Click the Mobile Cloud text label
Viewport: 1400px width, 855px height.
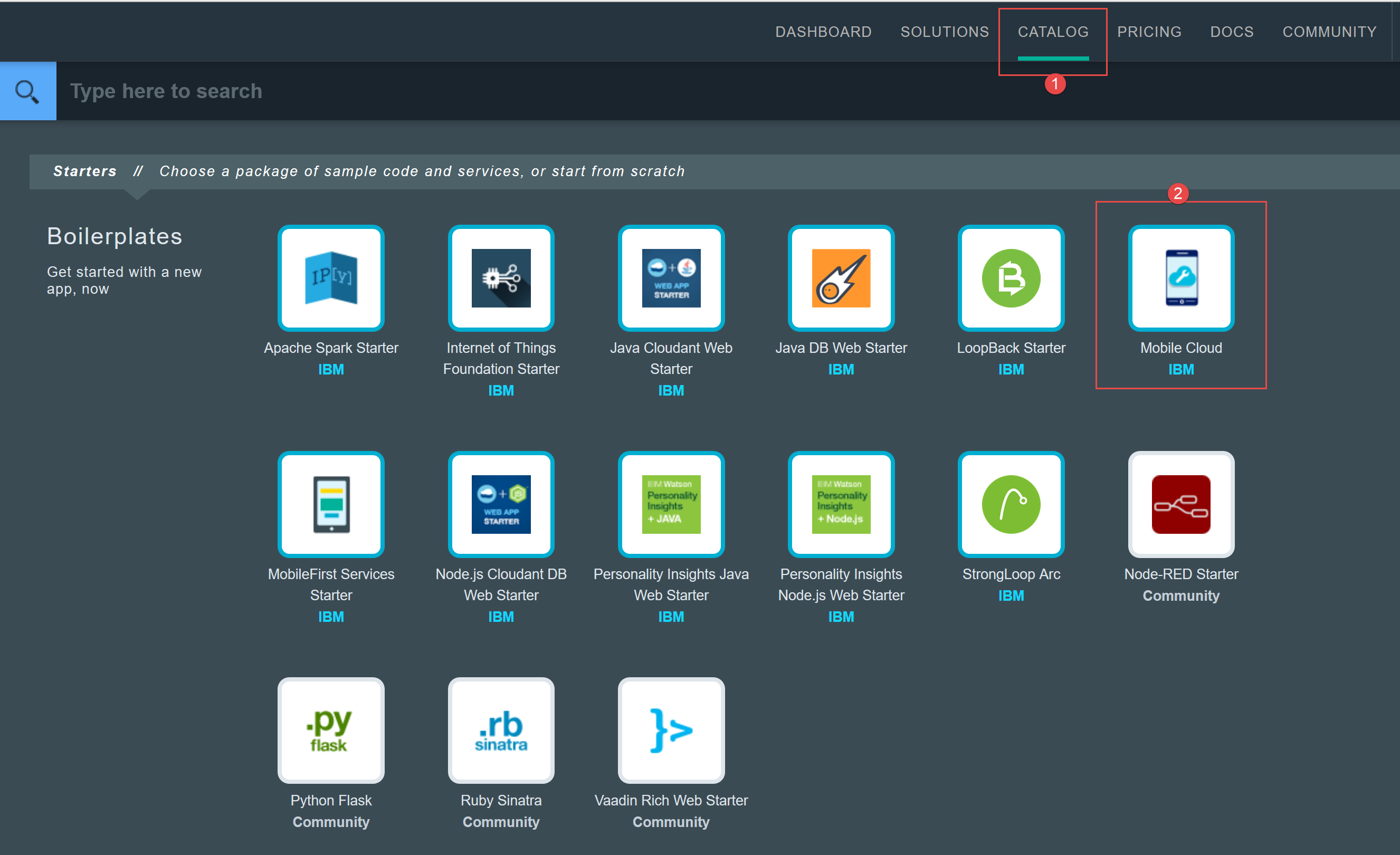(x=1180, y=348)
